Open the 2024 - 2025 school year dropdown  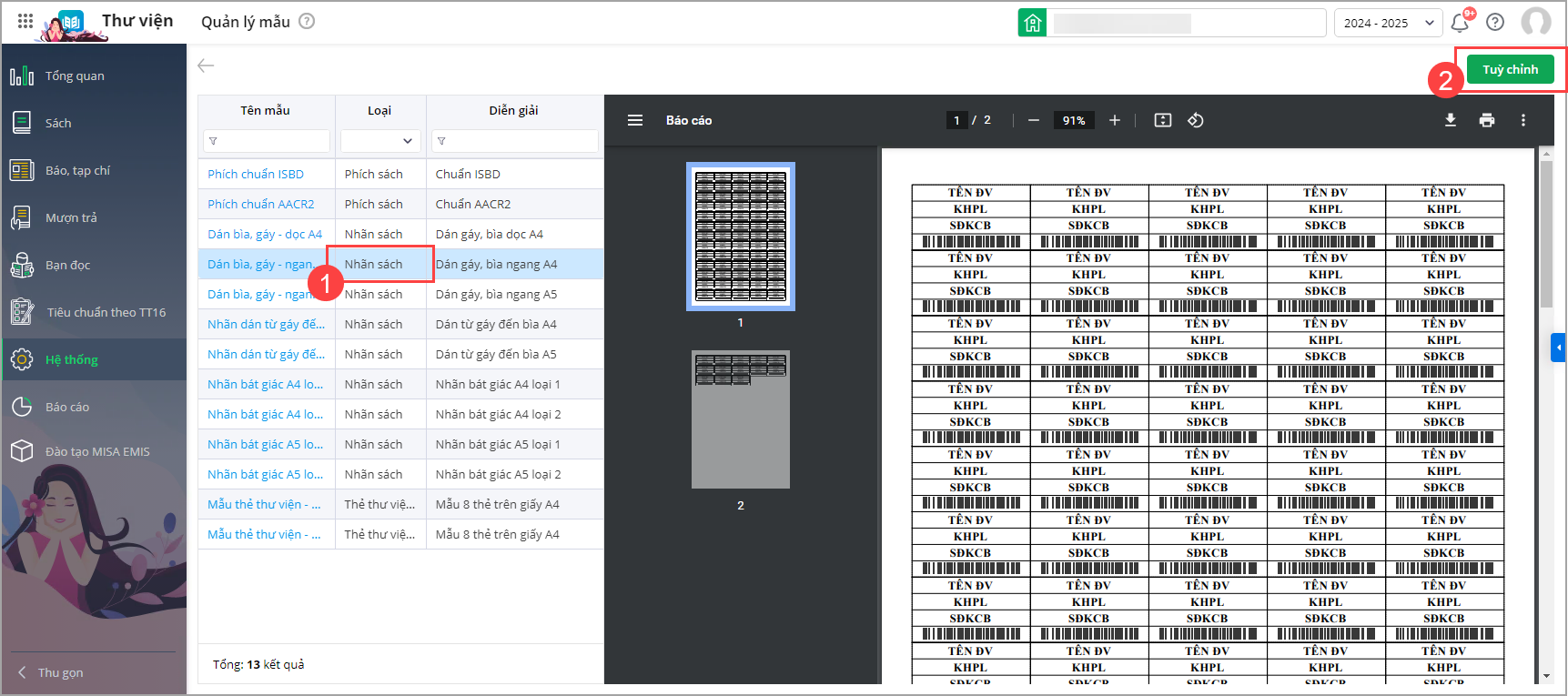[x=1388, y=23]
